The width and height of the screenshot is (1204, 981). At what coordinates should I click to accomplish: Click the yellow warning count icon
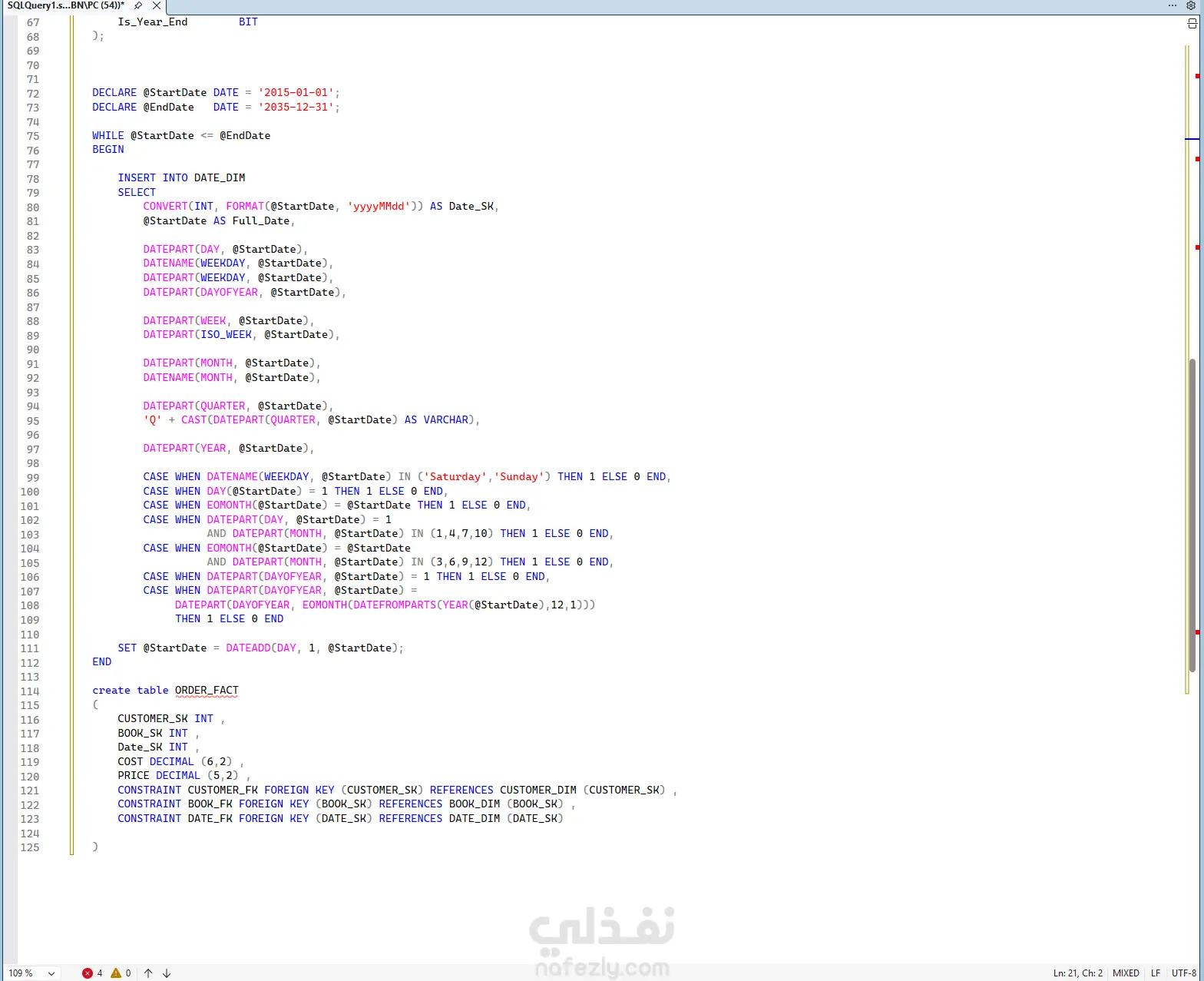[116, 973]
